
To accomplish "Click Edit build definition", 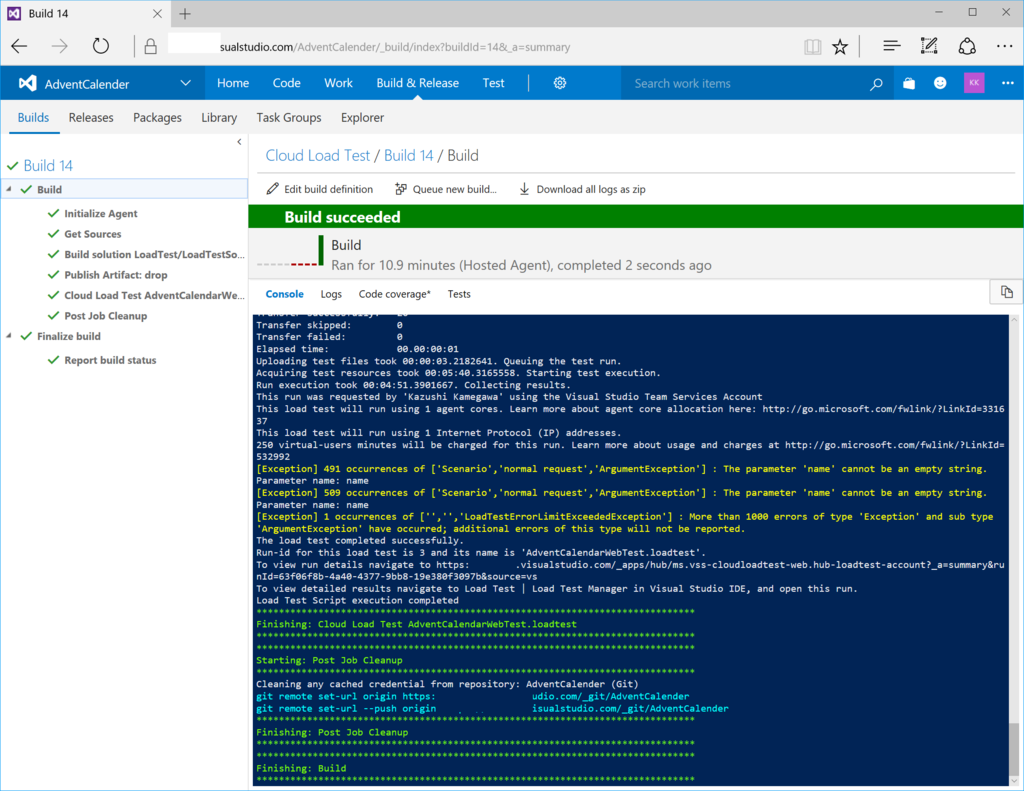I will (319, 189).
